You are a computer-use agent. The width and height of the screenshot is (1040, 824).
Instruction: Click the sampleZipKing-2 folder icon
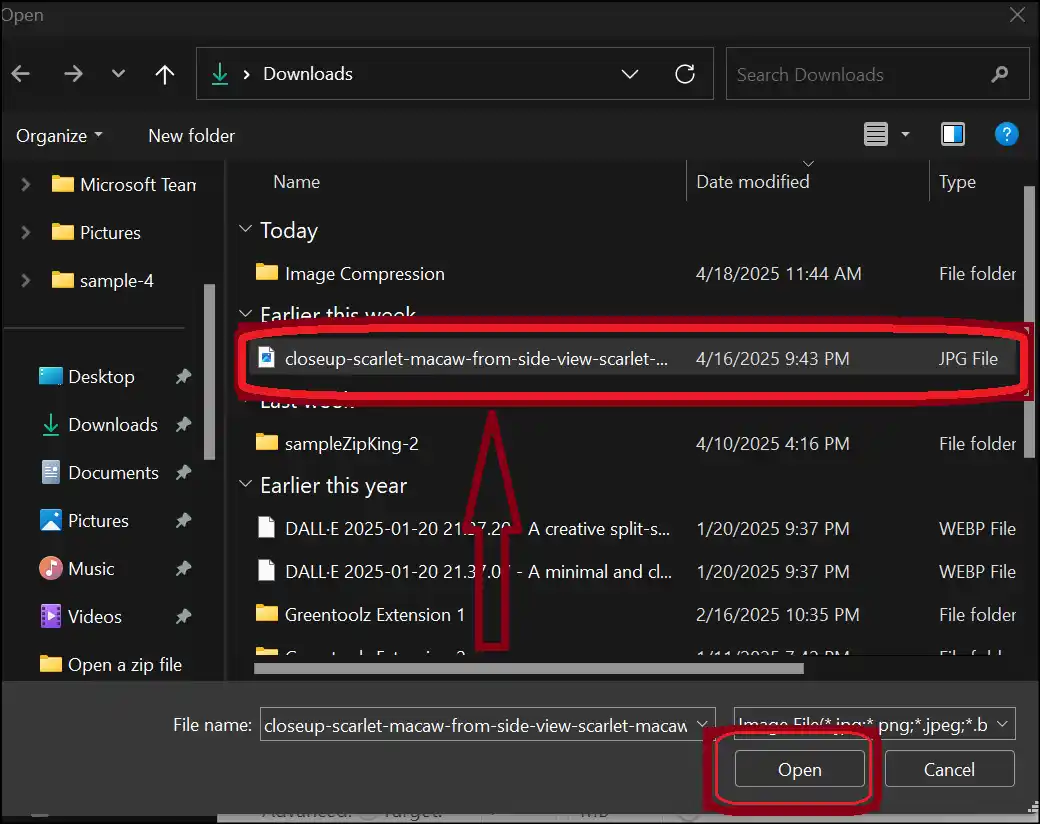point(267,442)
